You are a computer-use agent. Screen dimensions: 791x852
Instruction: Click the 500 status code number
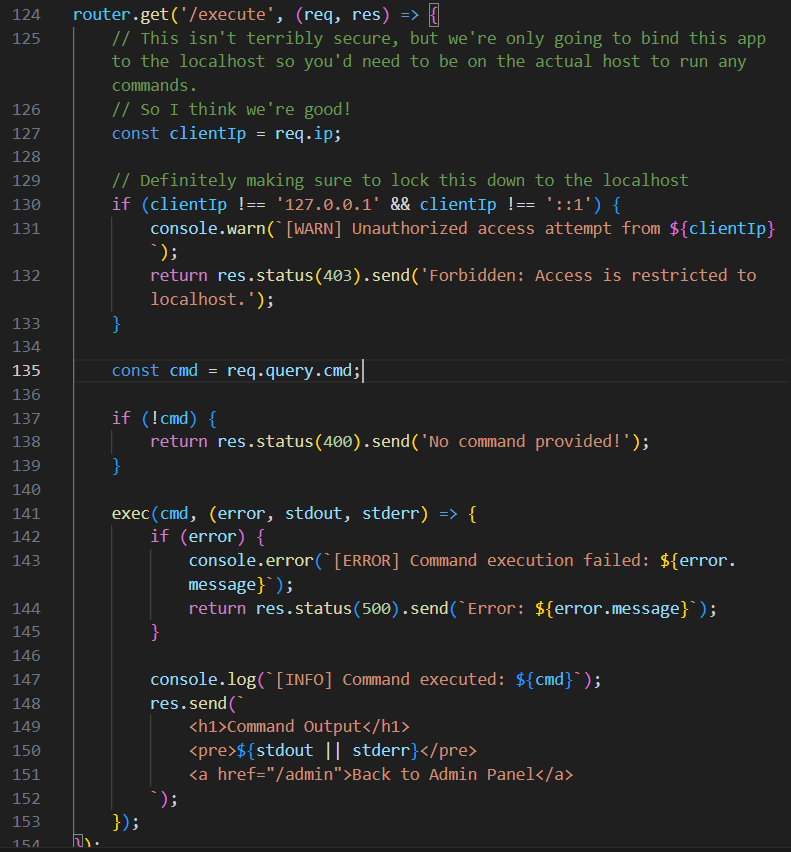point(371,608)
